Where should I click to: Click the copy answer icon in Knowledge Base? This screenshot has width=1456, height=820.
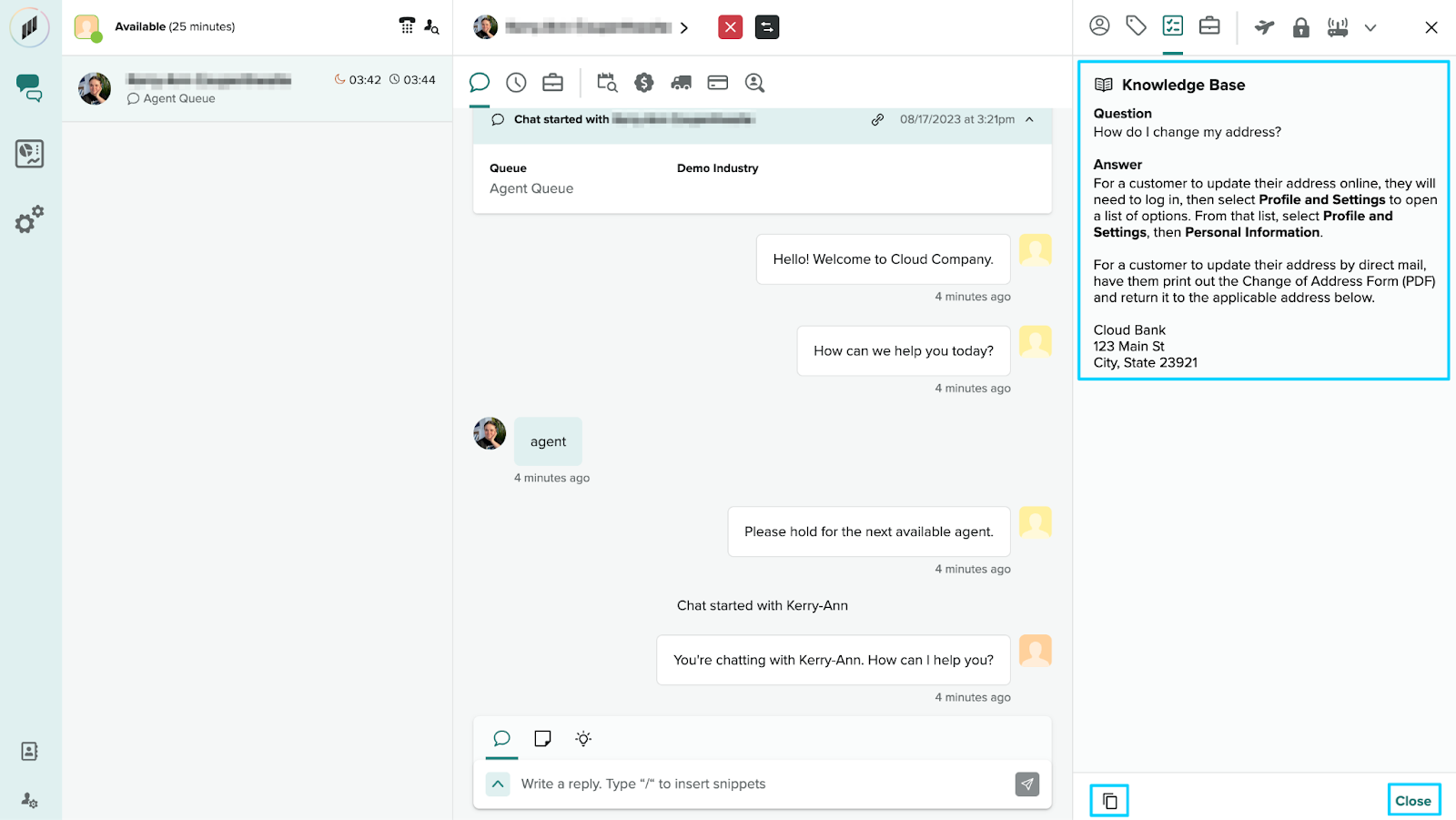coord(1109,801)
